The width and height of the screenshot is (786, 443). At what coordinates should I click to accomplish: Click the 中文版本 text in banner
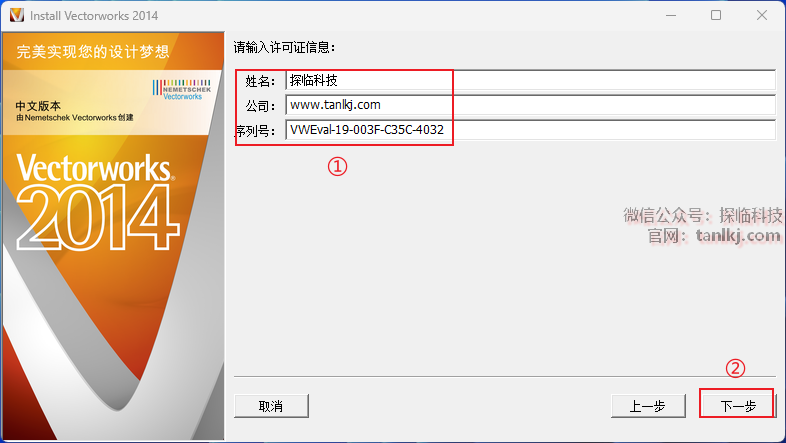click(x=38, y=106)
